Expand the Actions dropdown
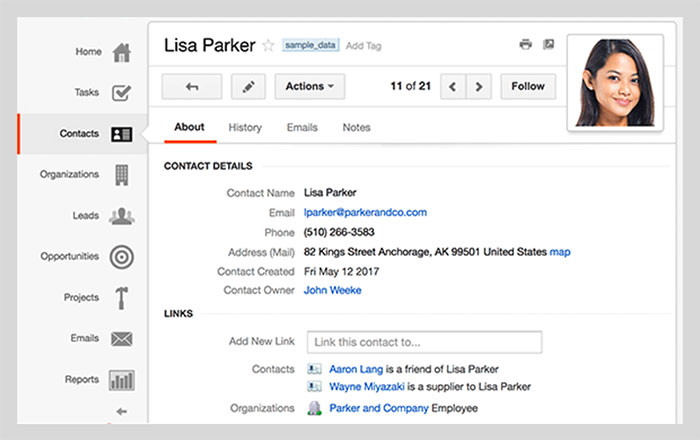Viewport: 700px width, 440px height. [x=309, y=87]
